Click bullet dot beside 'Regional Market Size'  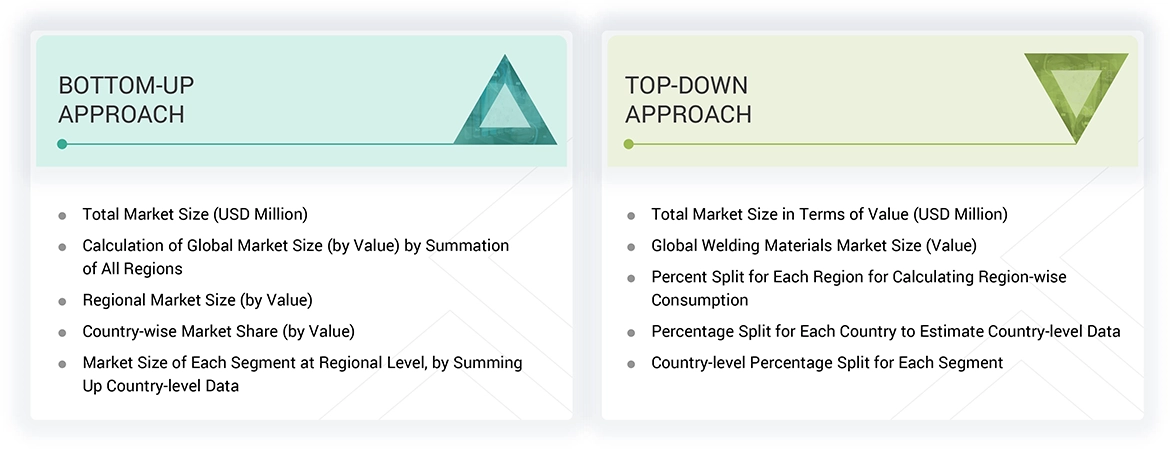click(x=63, y=301)
